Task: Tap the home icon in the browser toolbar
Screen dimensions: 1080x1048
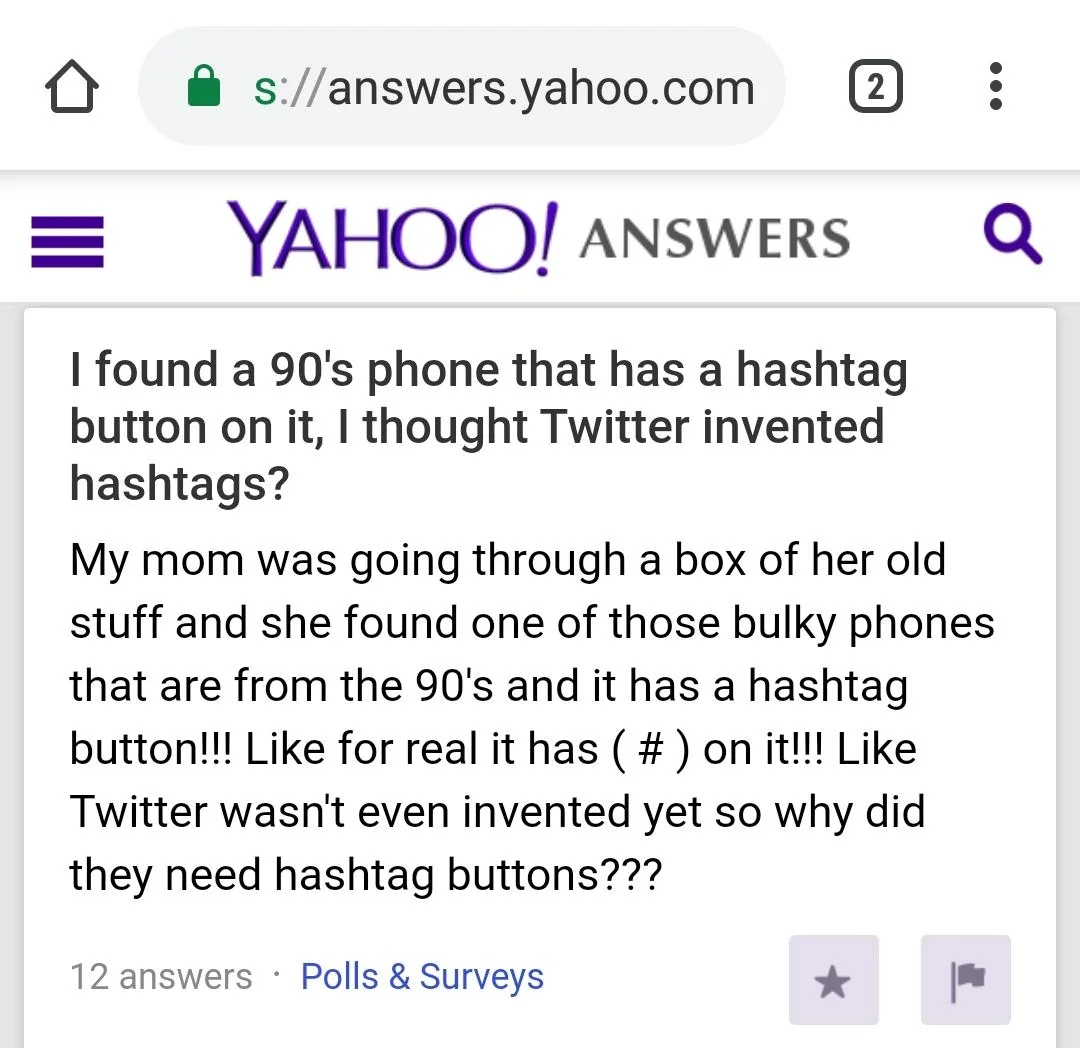Action: [x=71, y=87]
